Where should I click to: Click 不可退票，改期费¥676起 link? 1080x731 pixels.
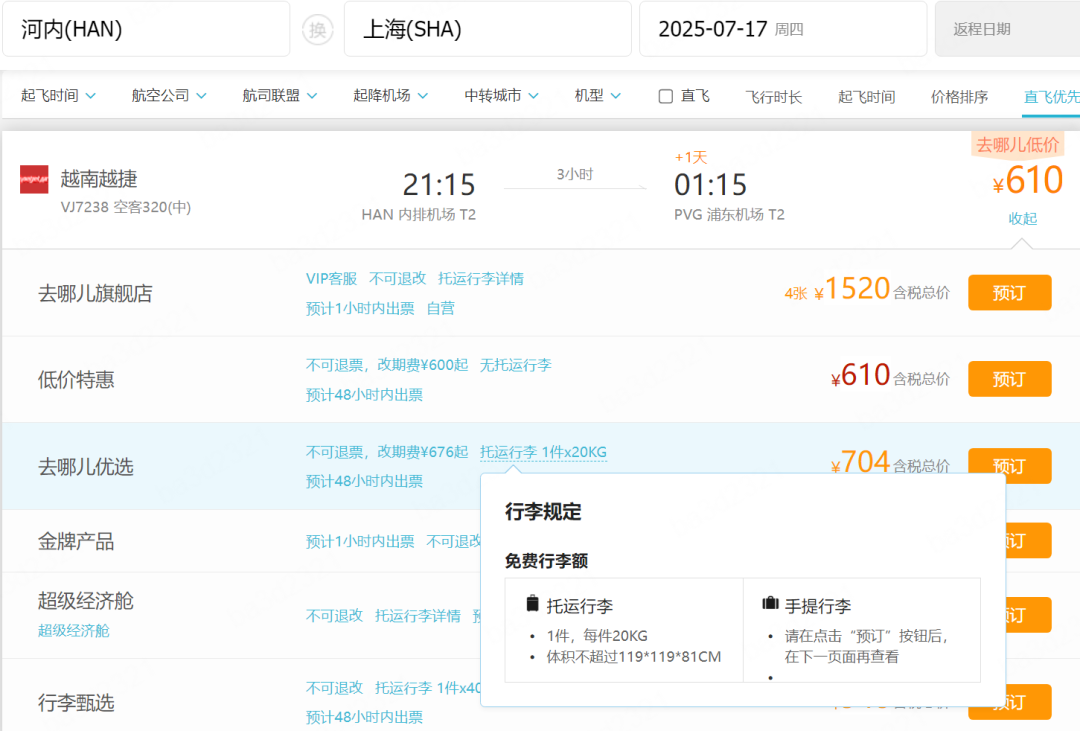[x=387, y=452]
